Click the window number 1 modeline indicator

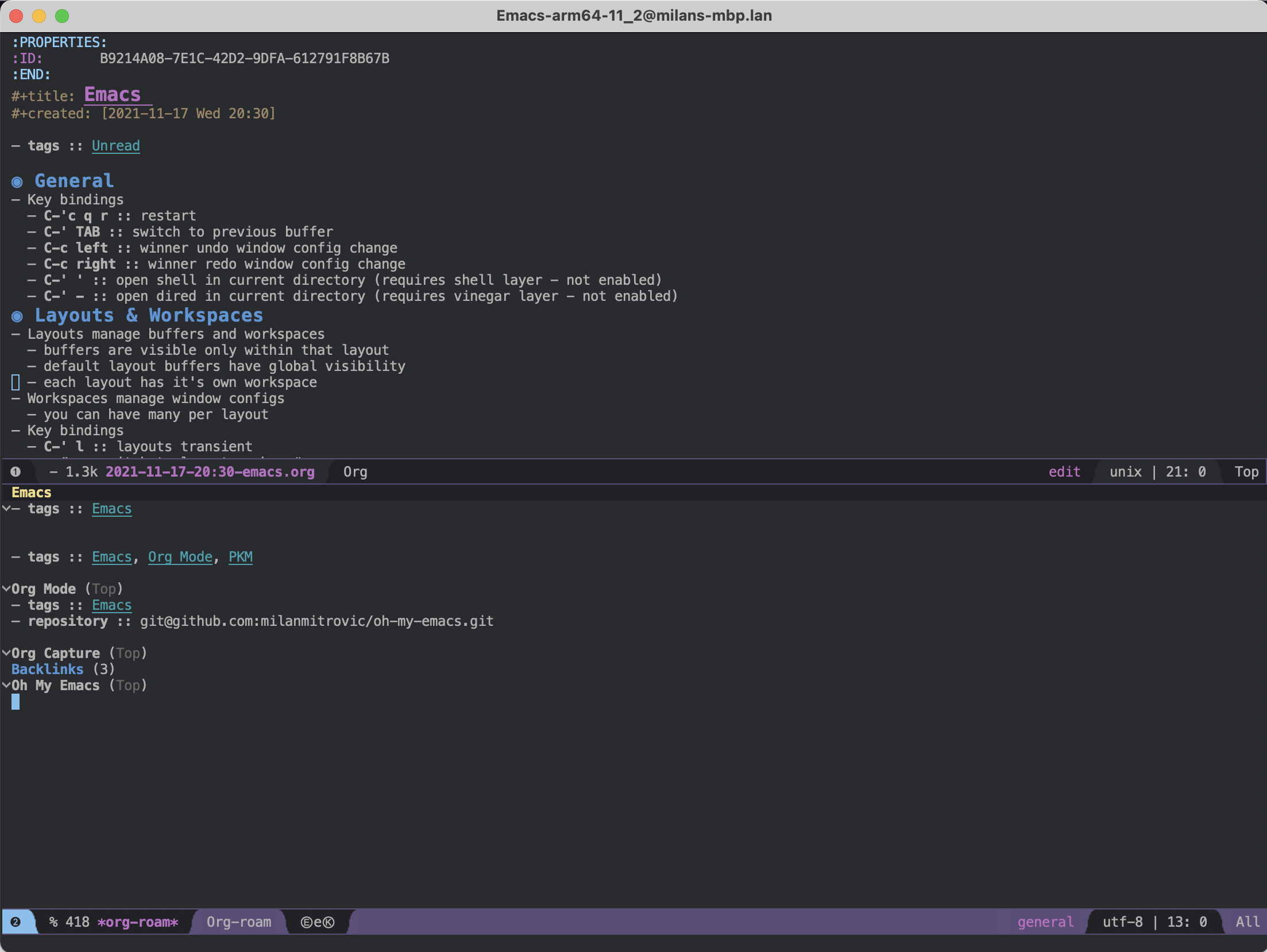point(16,472)
